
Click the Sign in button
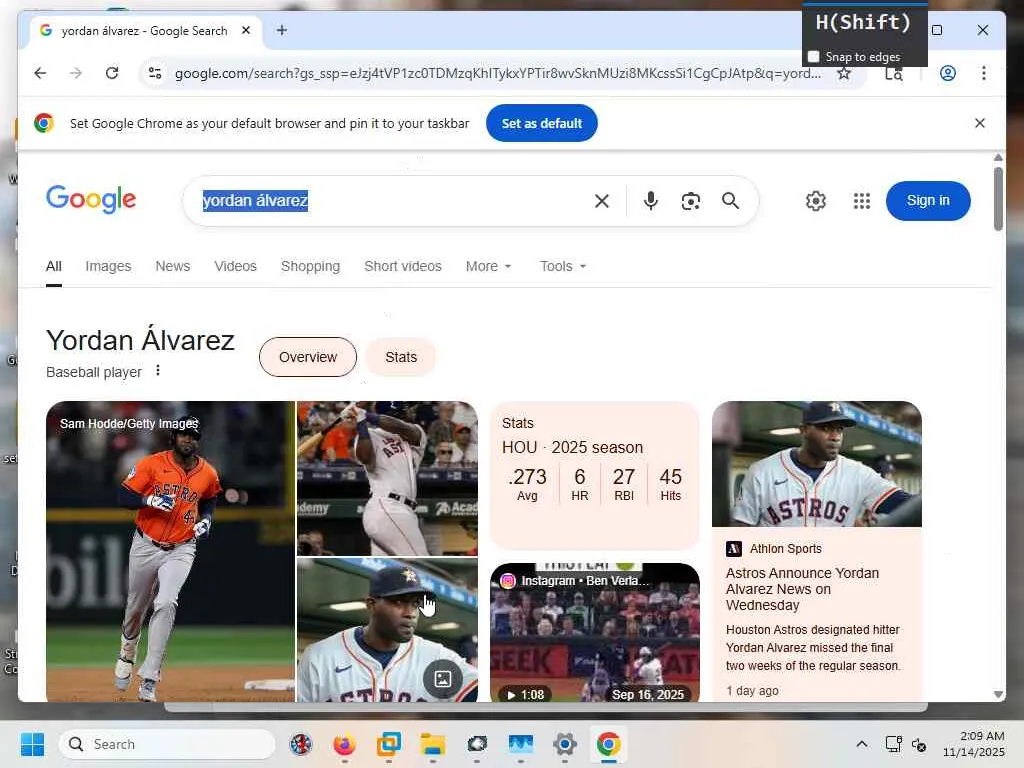coord(928,200)
